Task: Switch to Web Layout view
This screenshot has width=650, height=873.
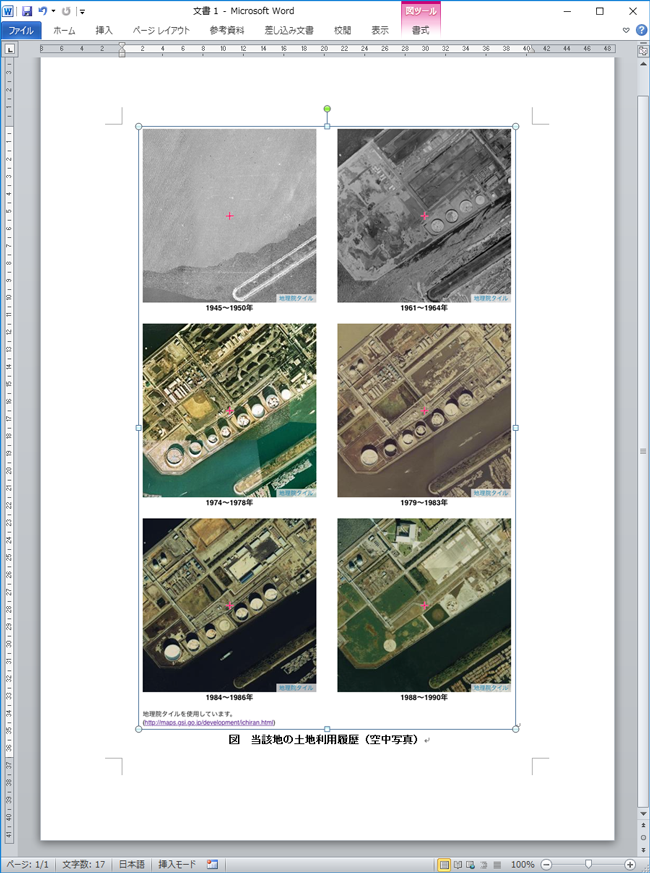Action: click(x=471, y=865)
